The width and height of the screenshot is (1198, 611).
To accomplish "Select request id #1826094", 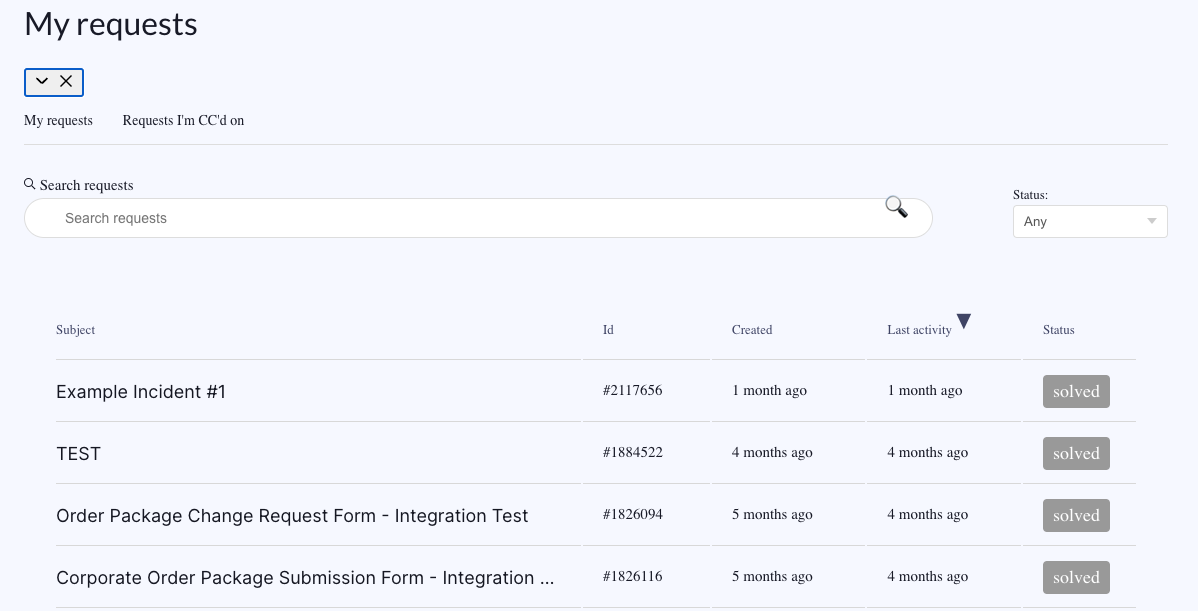I will (633, 514).
